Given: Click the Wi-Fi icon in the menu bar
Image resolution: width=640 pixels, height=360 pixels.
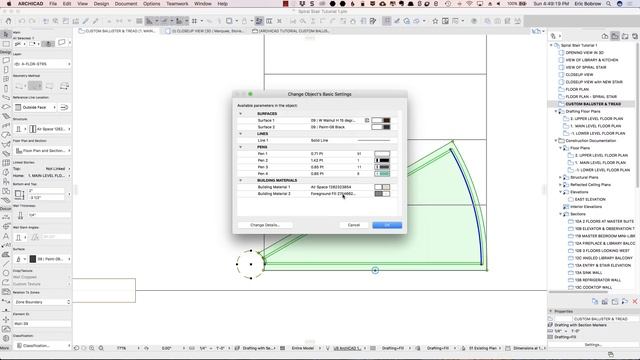Looking at the screenshot, I should [x=469, y=4].
